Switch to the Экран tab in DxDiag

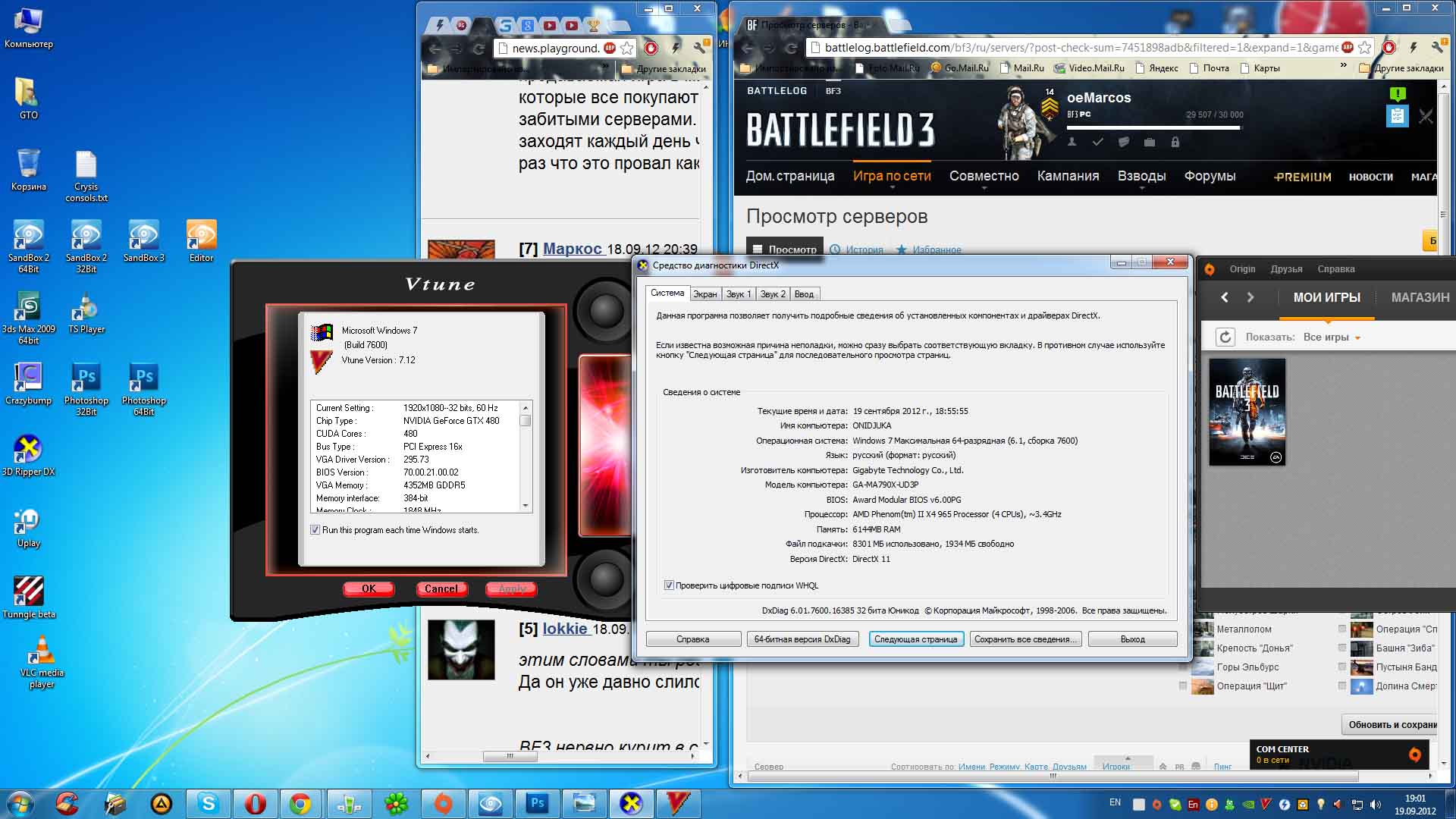(x=704, y=294)
